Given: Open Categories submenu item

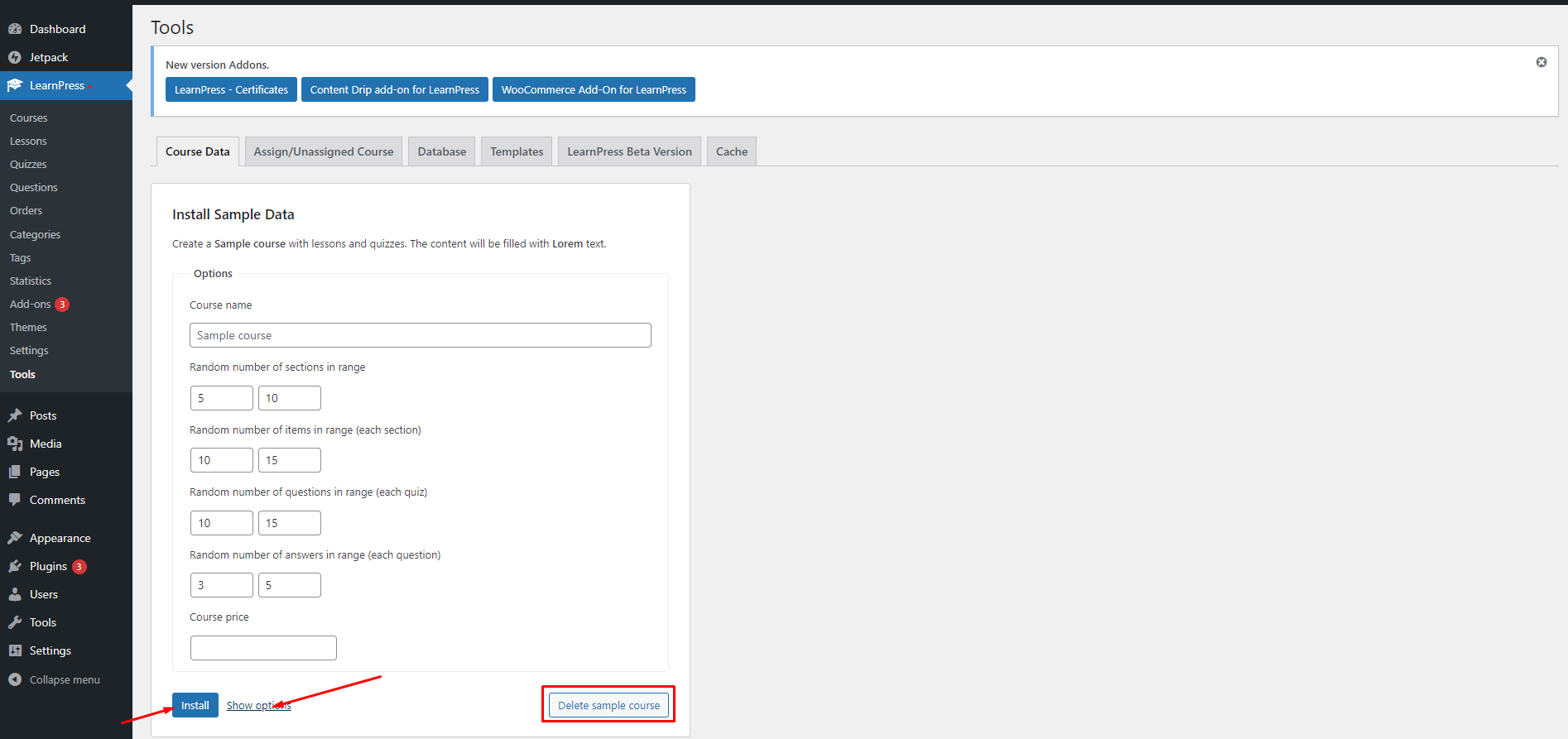Looking at the screenshot, I should [x=35, y=235].
